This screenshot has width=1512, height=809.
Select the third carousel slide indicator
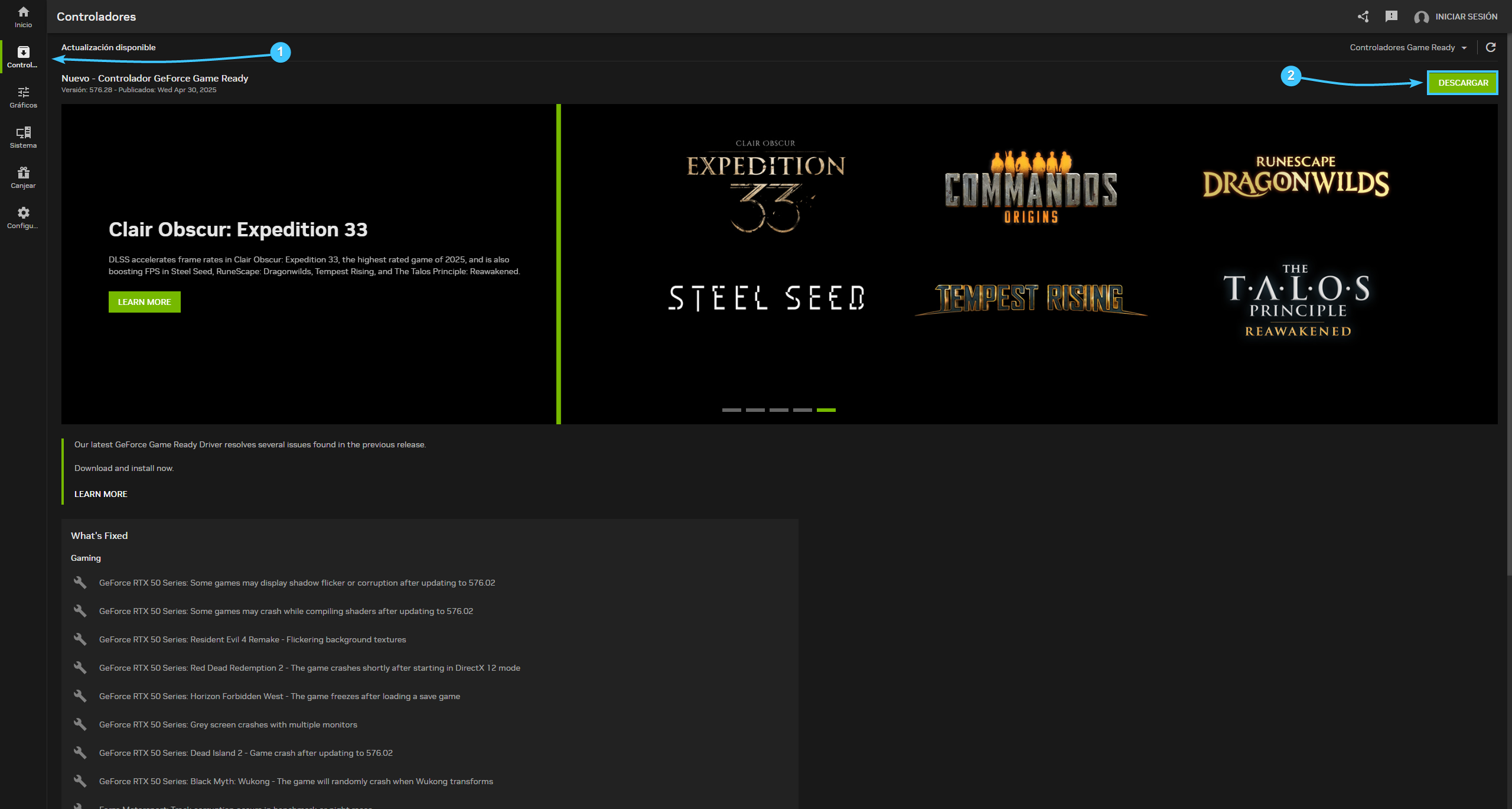pyautogui.click(x=778, y=410)
